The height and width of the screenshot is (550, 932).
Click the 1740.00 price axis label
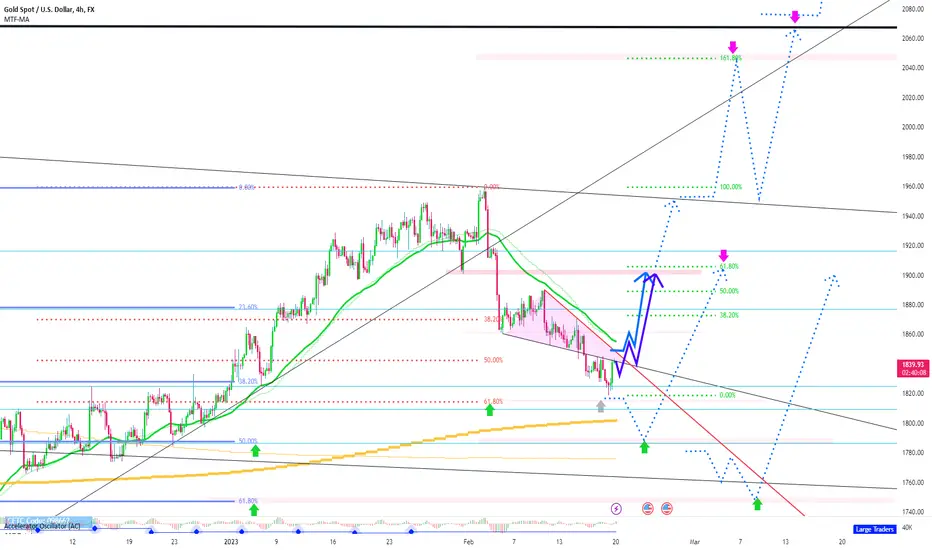point(912,511)
